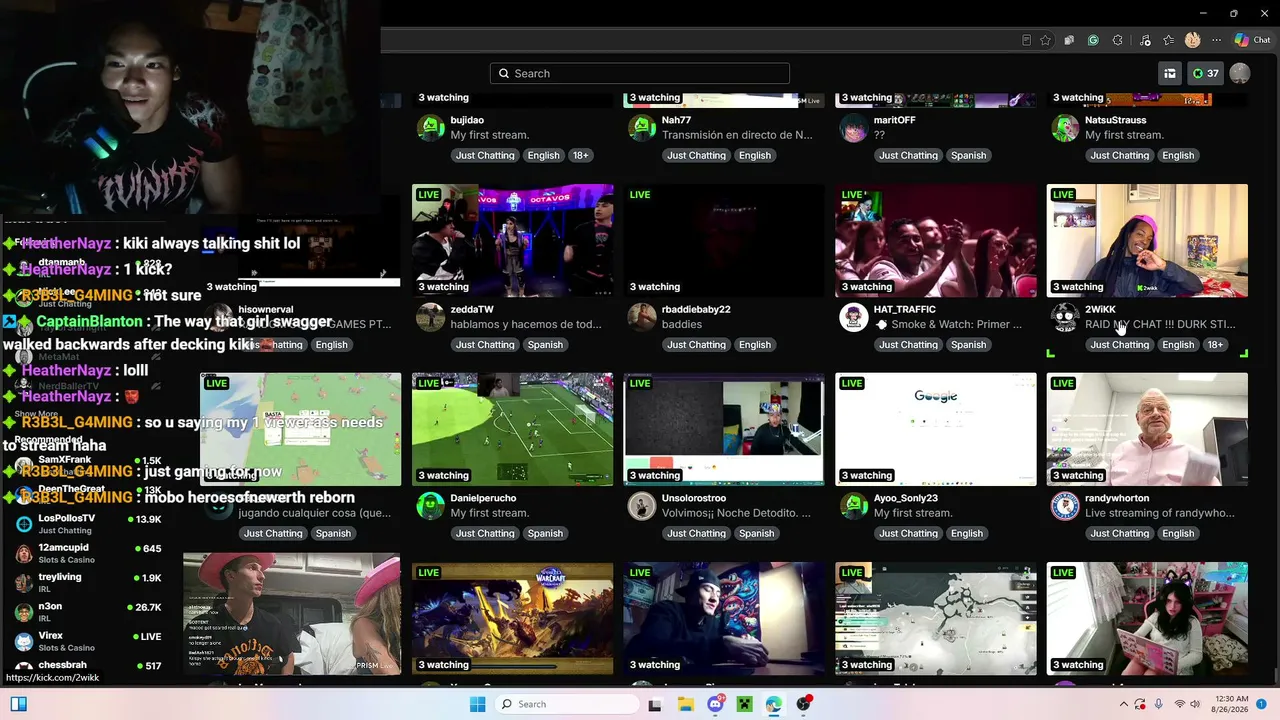Click the English tag under randywhorton

(x=1178, y=533)
